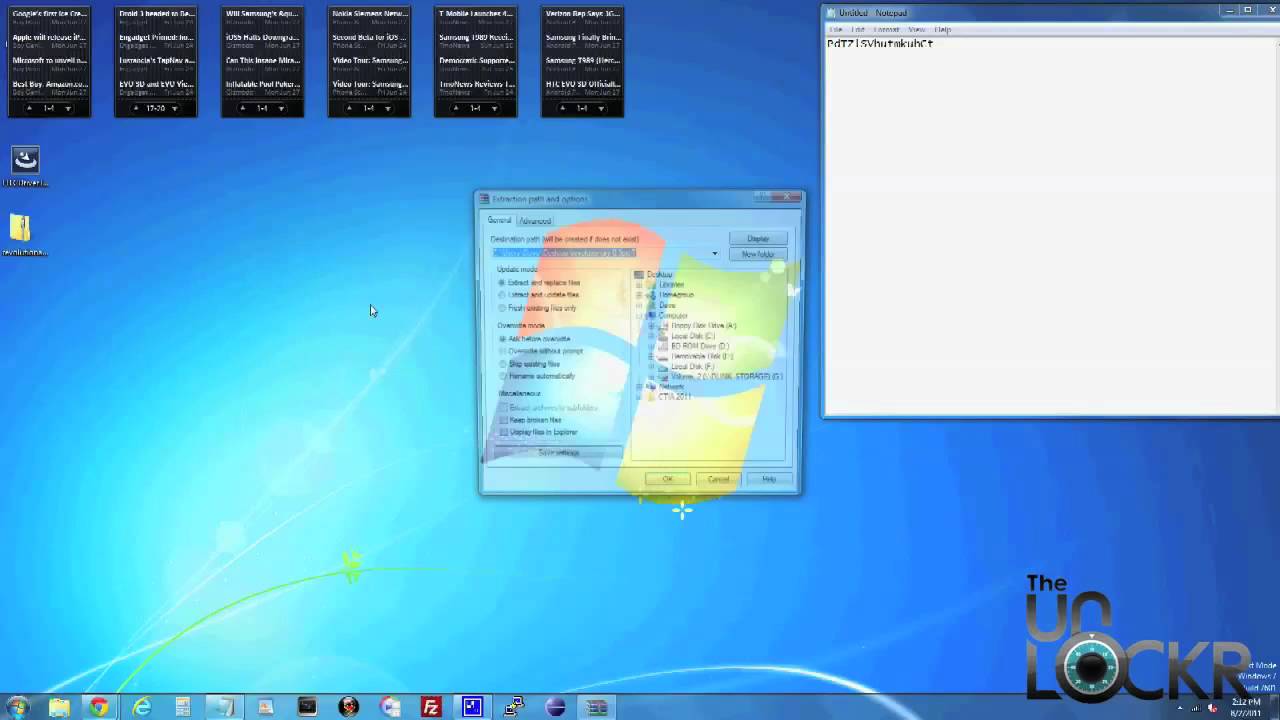Image resolution: width=1280 pixels, height=720 pixels.
Task: Select Computer in the folder tree
Action: [x=672, y=316]
